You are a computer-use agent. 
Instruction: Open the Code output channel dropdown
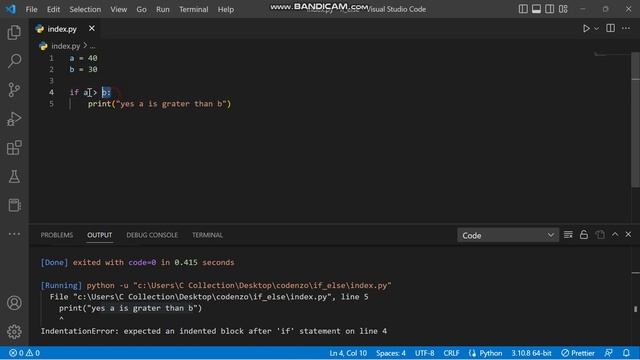point(508,236)
